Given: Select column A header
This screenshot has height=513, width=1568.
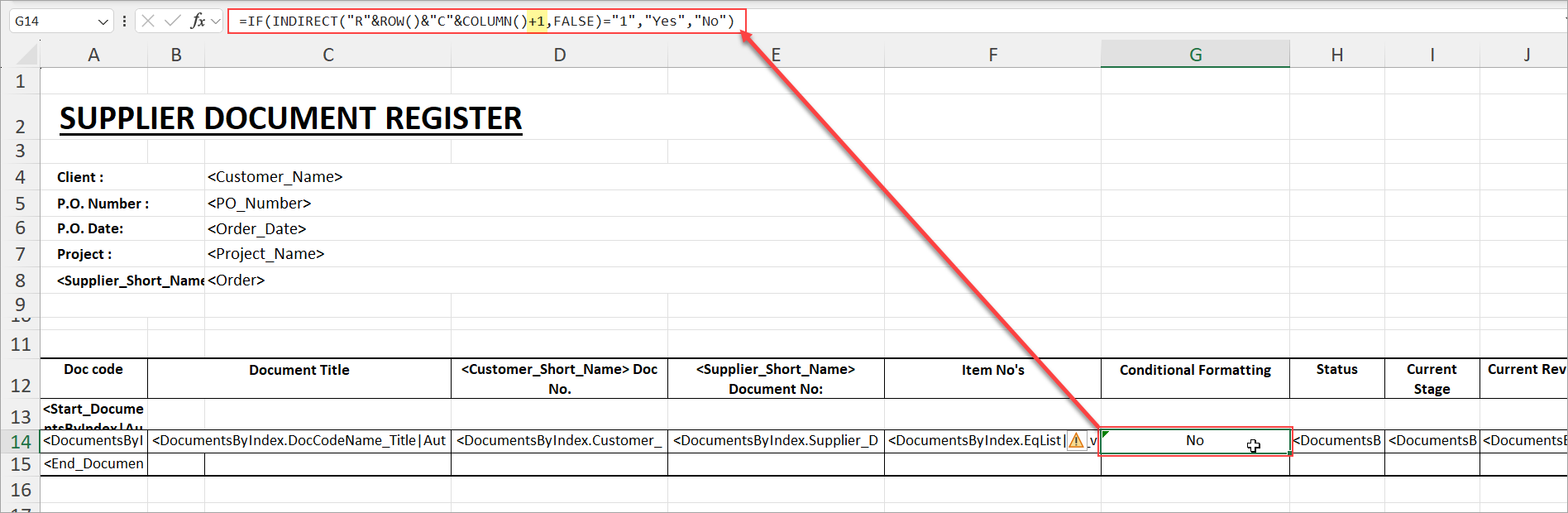Looking at the screenshot, I should pyautogui.click(x=93, y=55).
